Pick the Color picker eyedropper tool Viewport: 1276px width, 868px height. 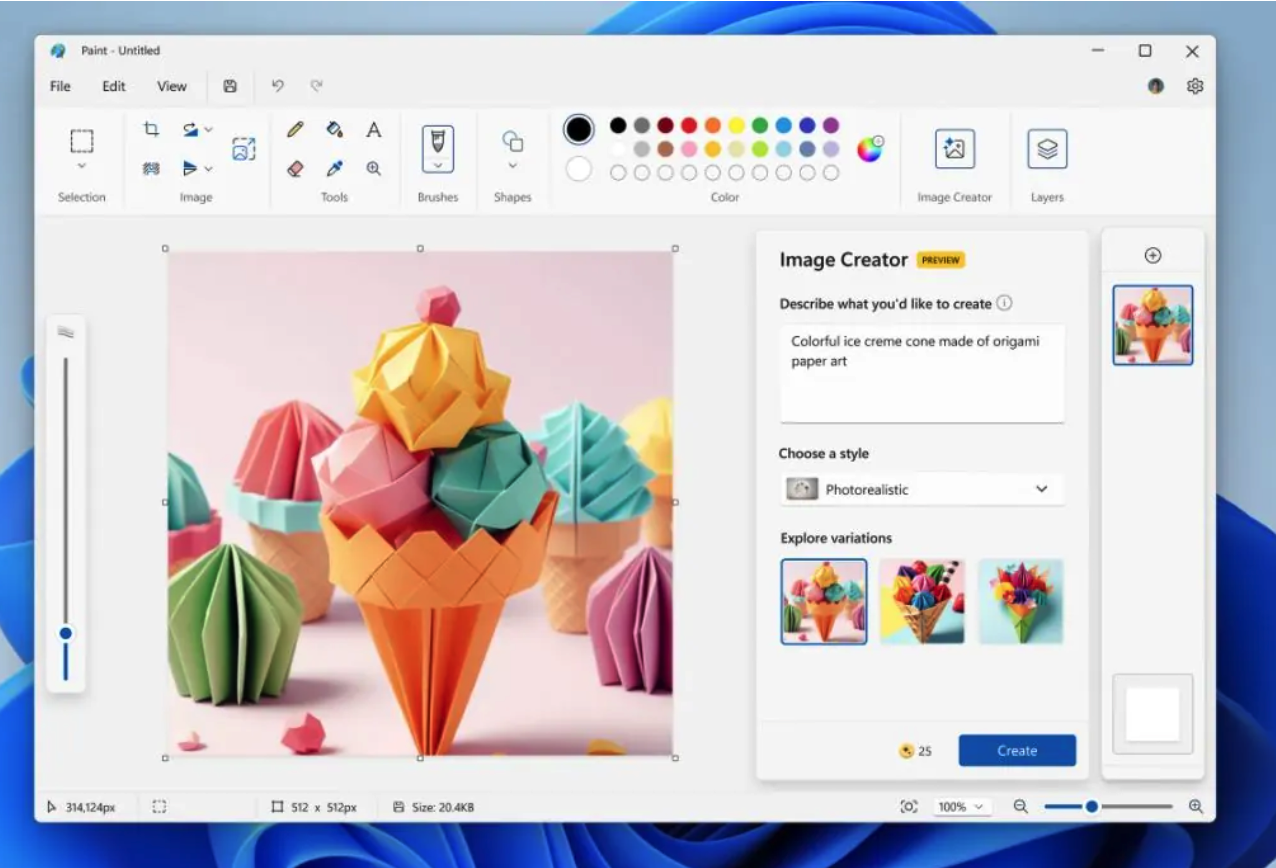[335, 169]
